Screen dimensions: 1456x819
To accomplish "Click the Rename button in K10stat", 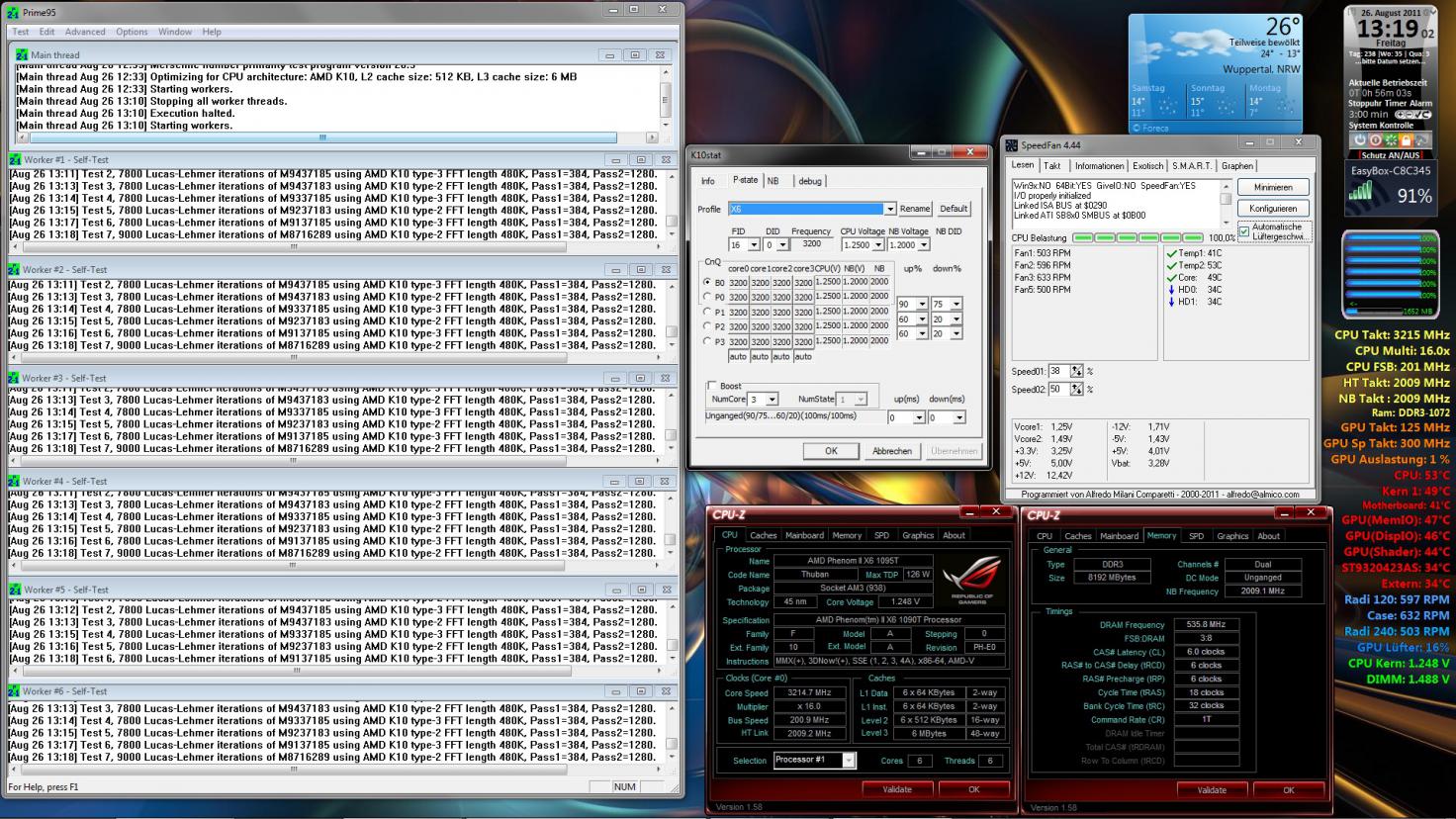I will (914, 209).
